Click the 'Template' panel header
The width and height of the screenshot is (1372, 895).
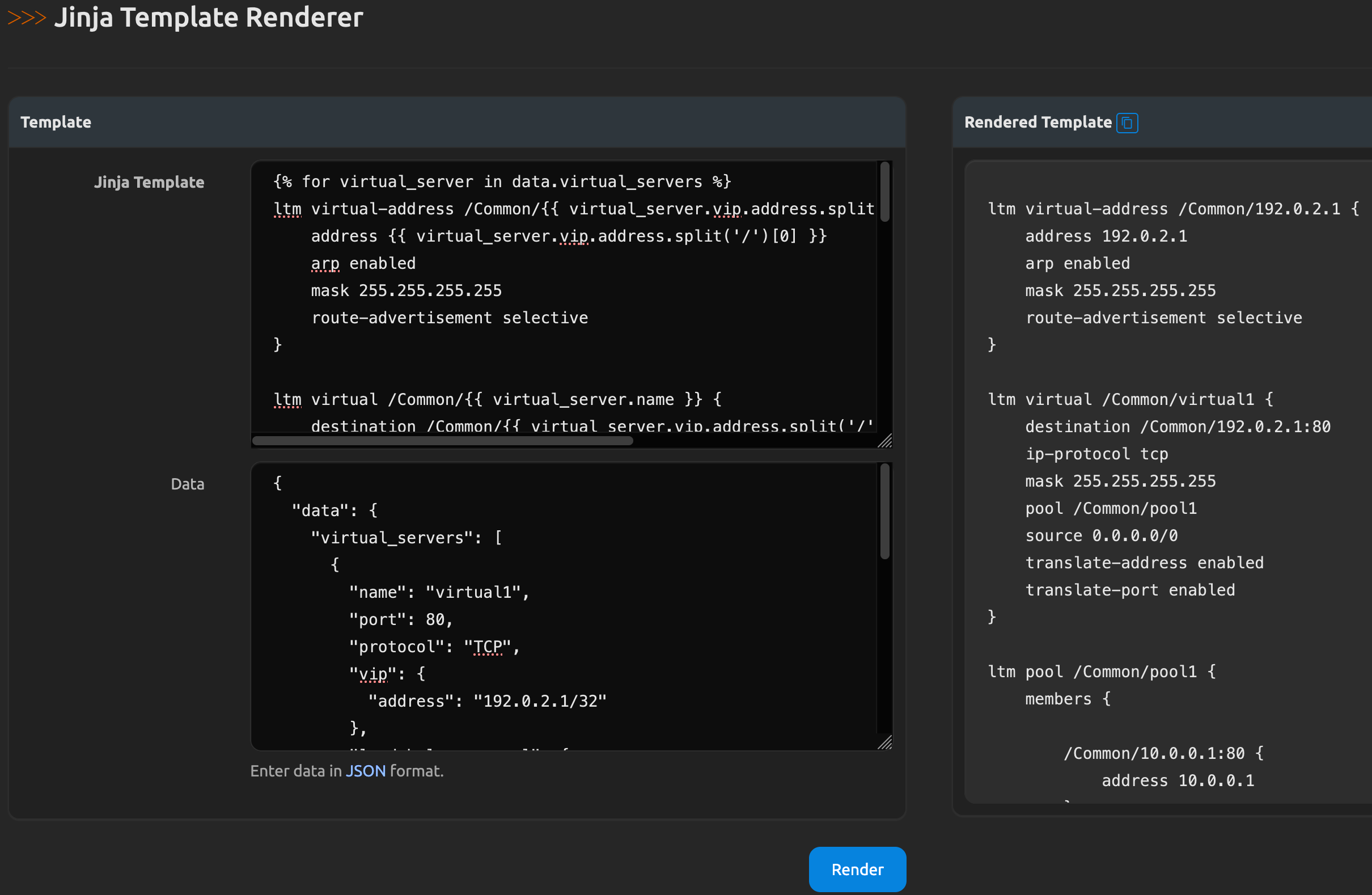tap(56, 123)
